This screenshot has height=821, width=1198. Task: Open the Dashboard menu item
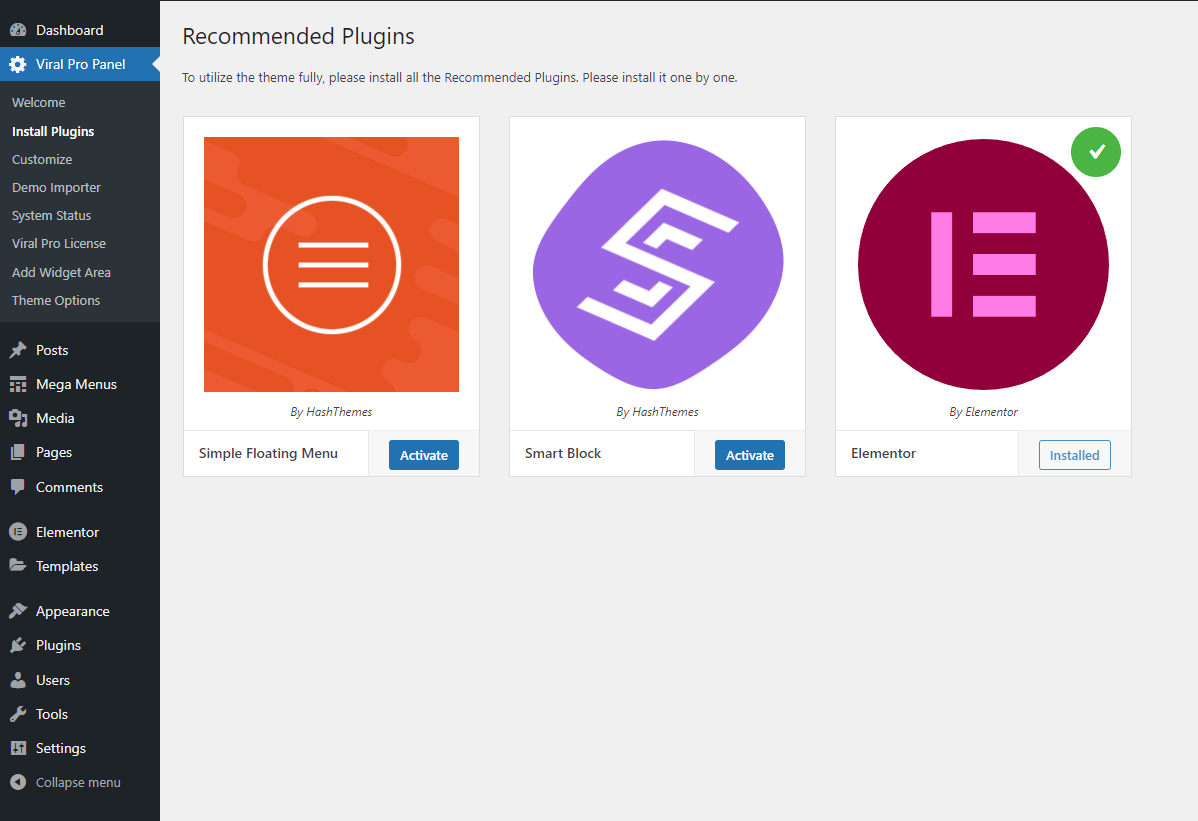[x=70, y=30]
